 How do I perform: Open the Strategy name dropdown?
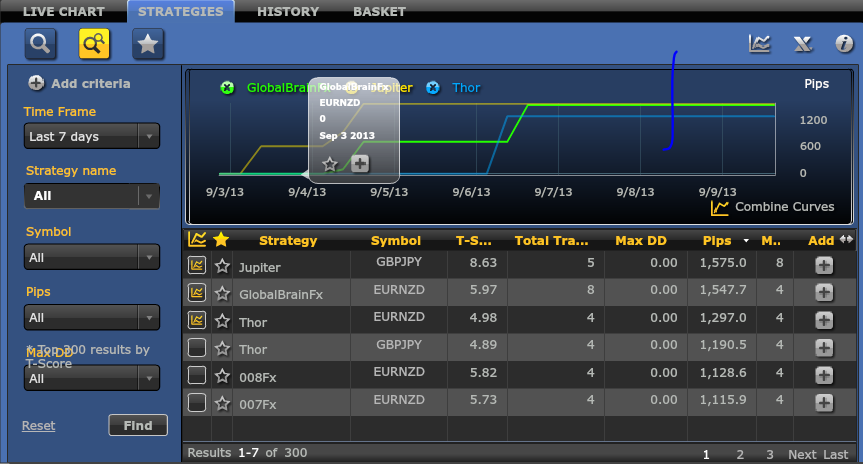click(92, 196)
